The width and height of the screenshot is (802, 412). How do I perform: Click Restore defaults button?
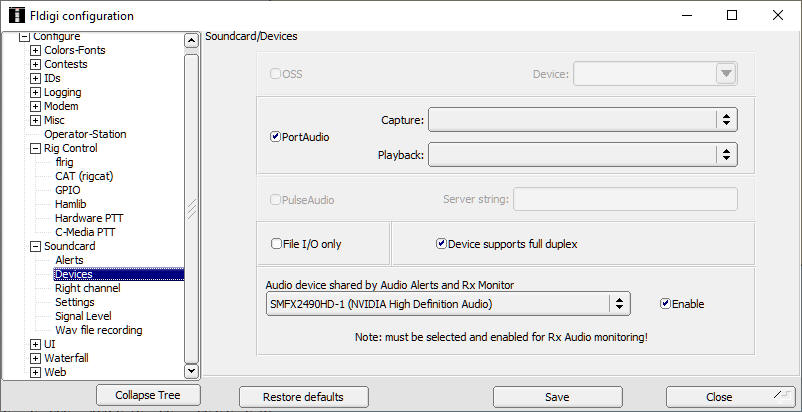coord(303,397)
